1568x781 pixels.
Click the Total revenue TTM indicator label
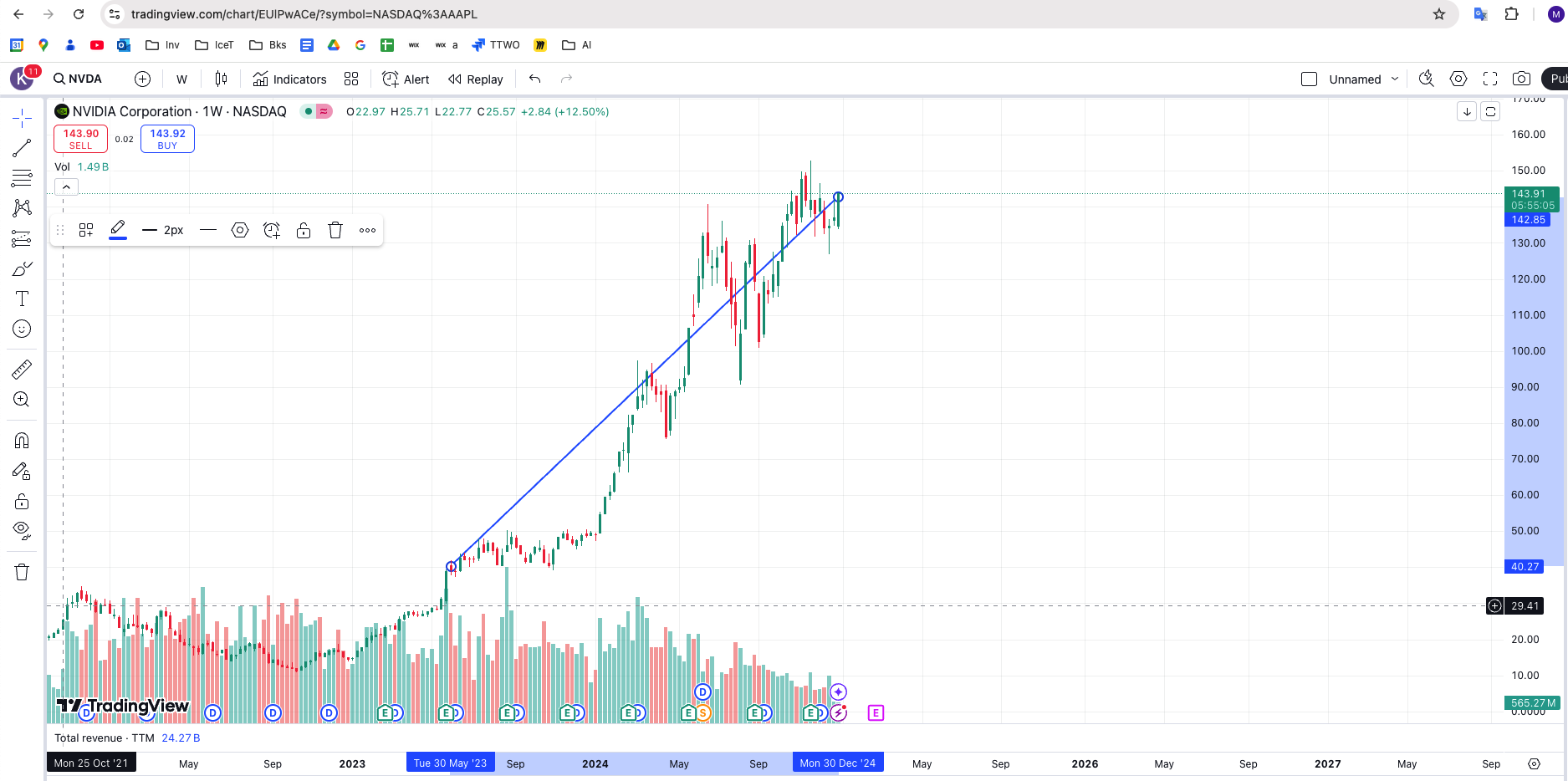pyautogui.click(x=105, y=738)
